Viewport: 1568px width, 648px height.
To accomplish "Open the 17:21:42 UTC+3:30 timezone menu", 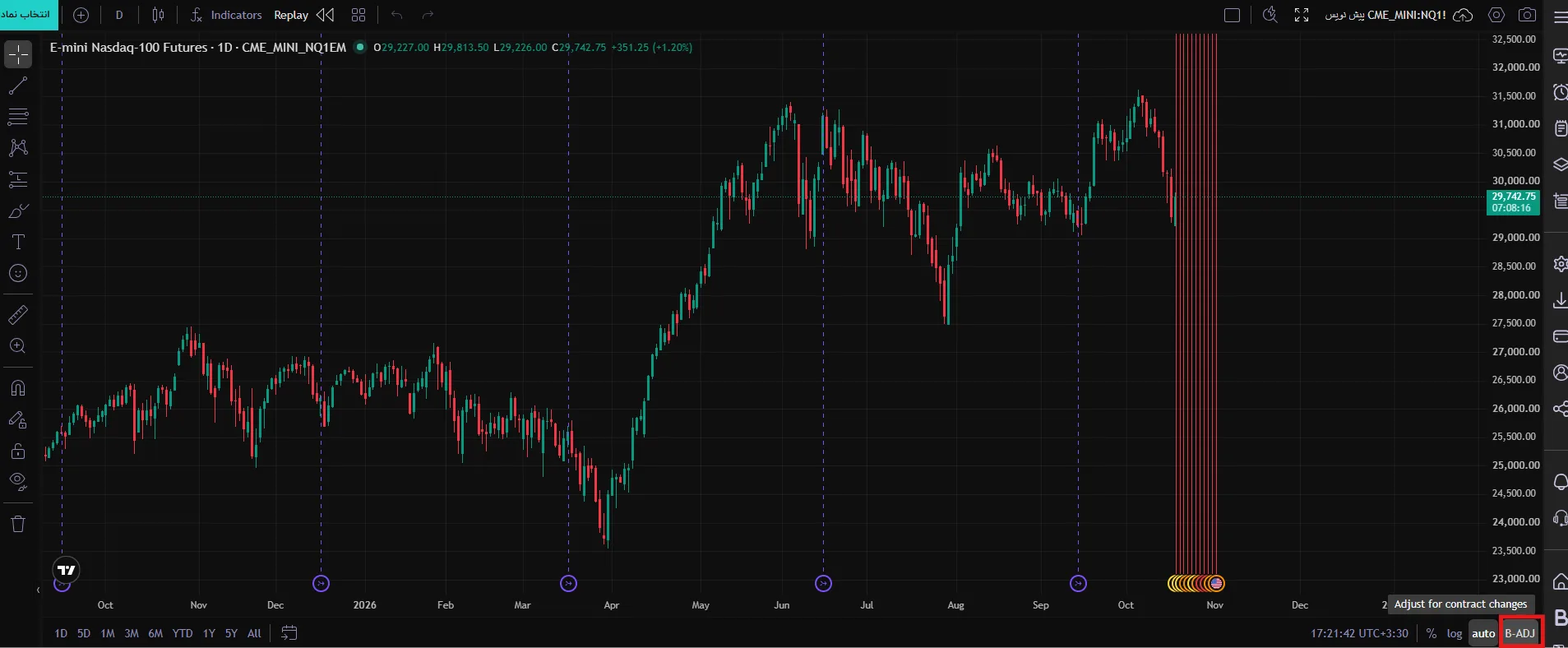I will point(1360,633).
